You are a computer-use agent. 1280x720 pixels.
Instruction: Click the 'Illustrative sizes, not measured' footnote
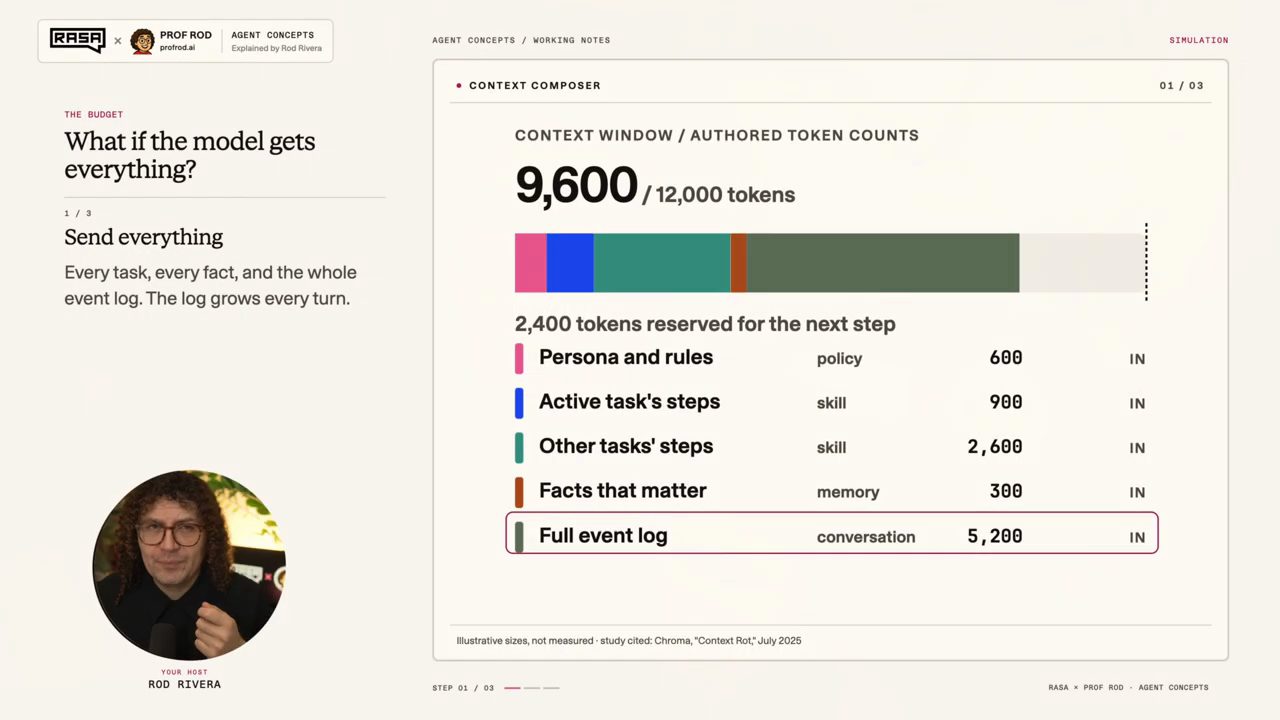(x=525, y=641)
